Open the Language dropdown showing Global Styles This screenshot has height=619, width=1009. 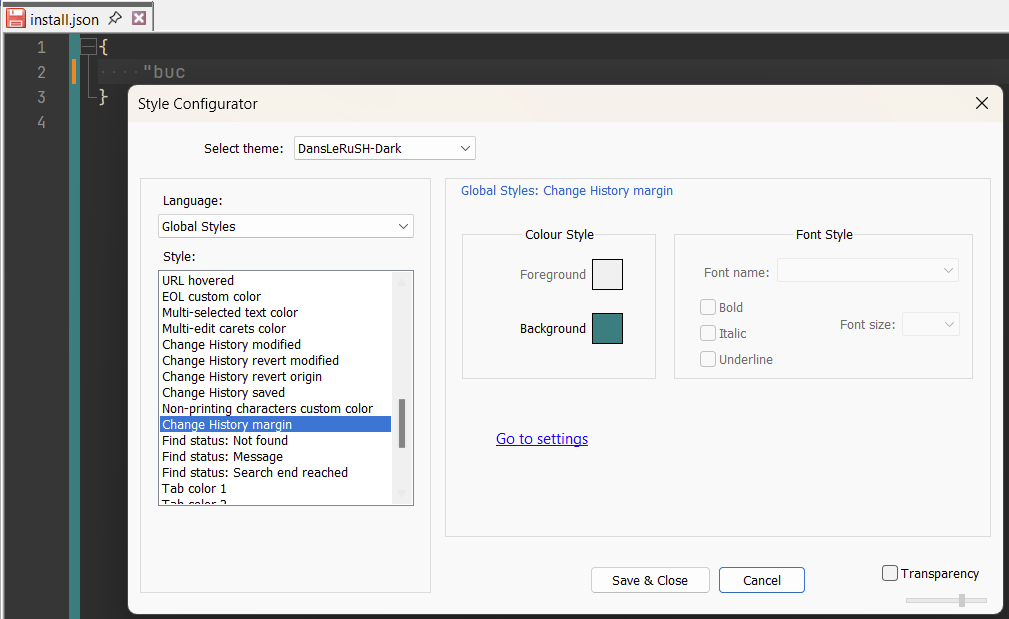point(286,226)
